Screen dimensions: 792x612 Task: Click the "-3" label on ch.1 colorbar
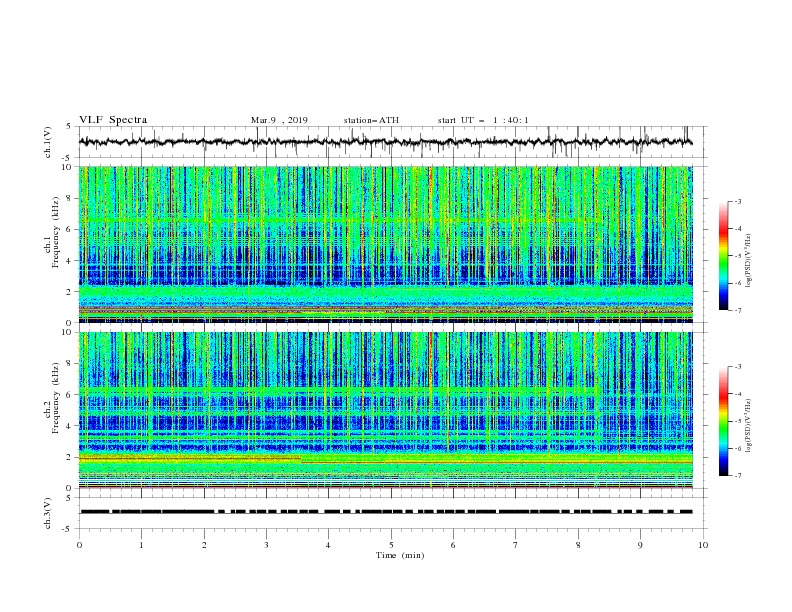737,201
